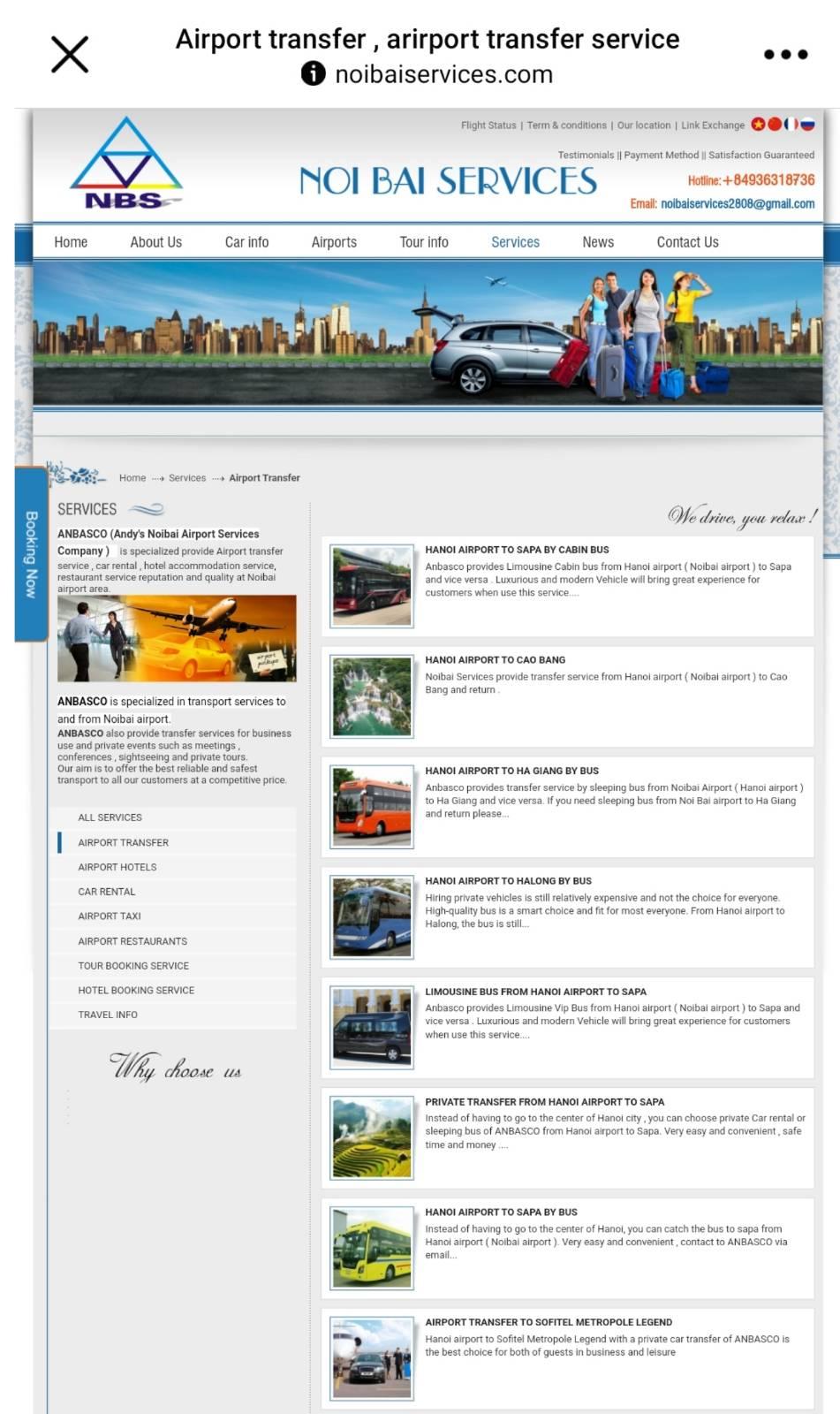
Task: Open AIRPORT HOTELS in the sidebar
Action: [x=173, y=867]
